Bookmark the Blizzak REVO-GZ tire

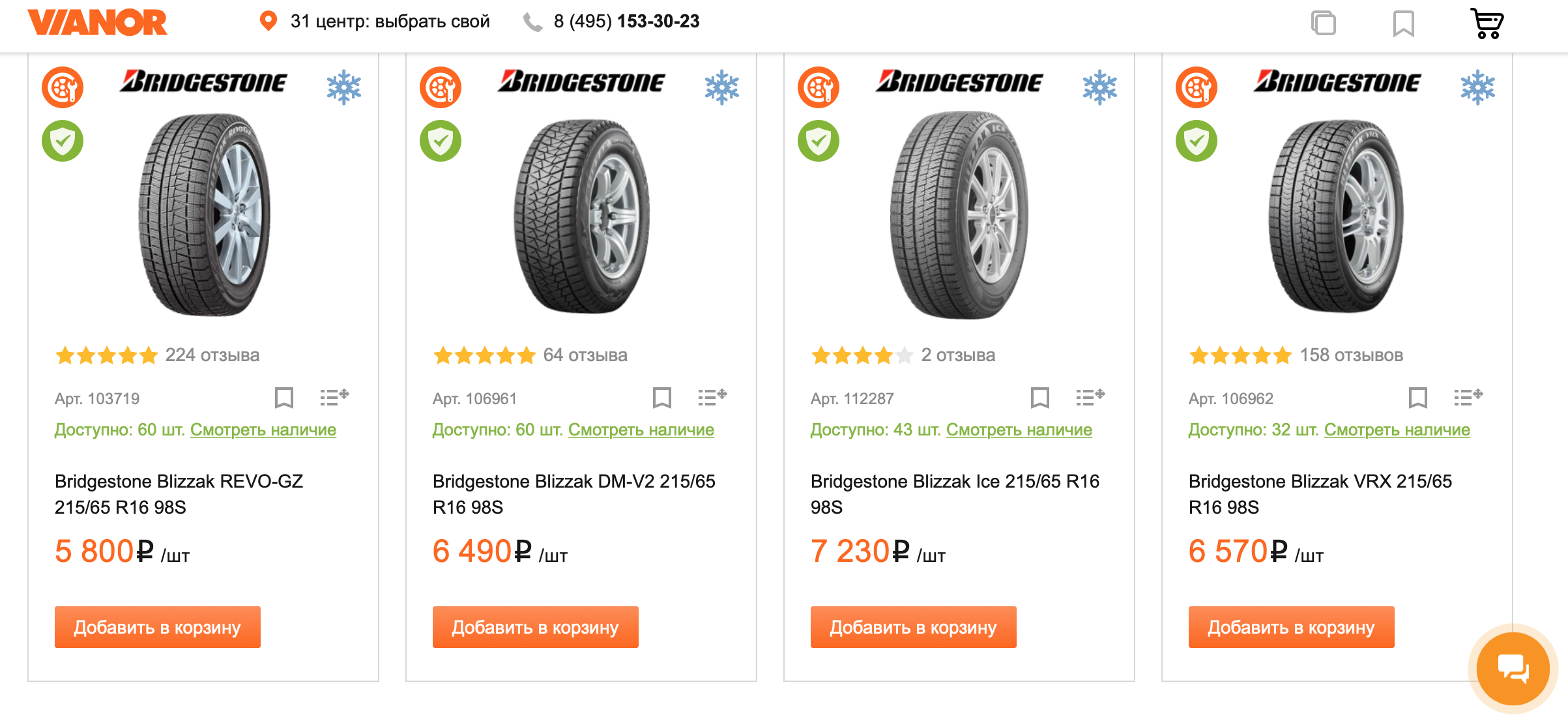click(284, 398)
